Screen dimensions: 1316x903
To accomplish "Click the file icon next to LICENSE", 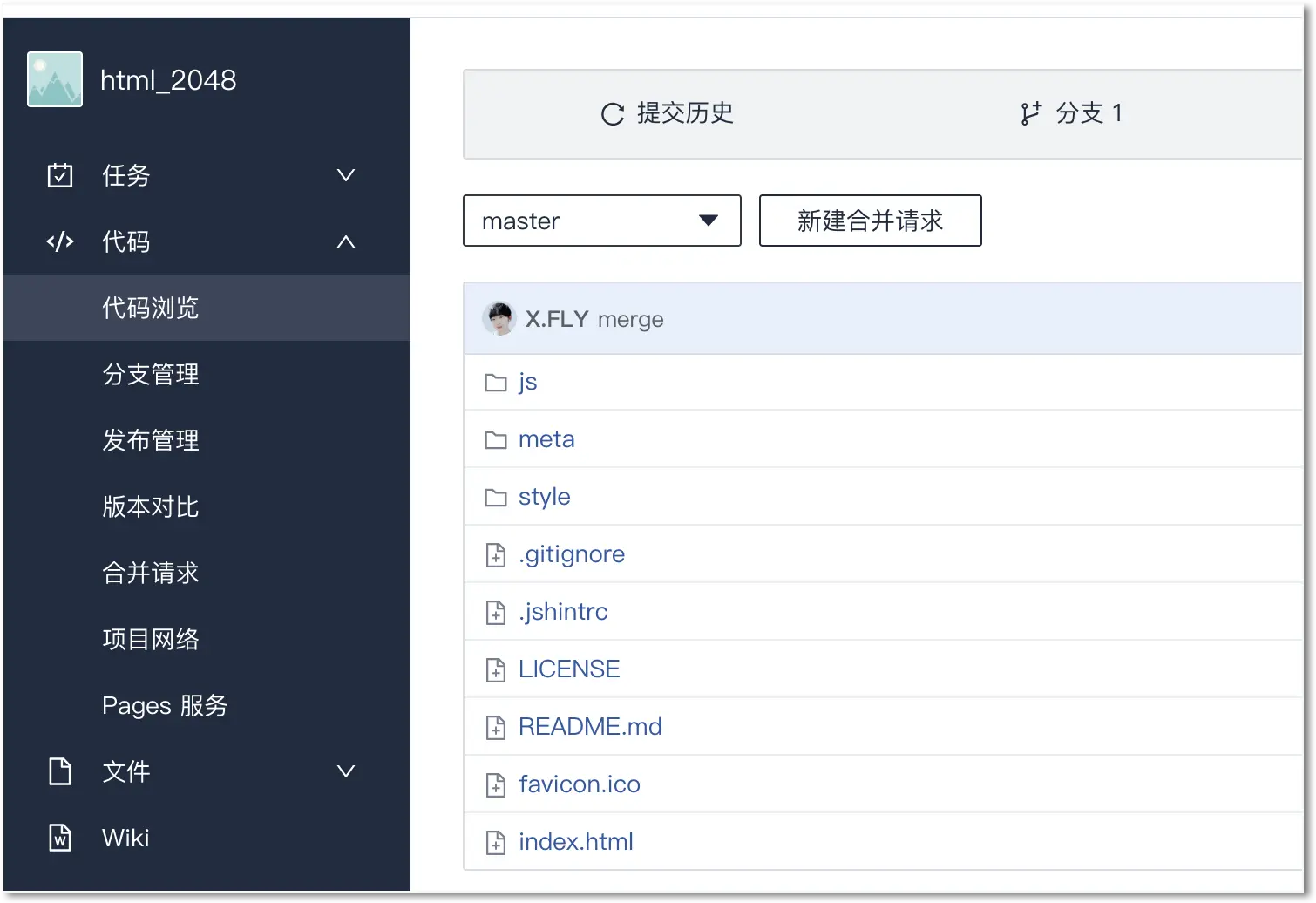I will pos(495,669).
